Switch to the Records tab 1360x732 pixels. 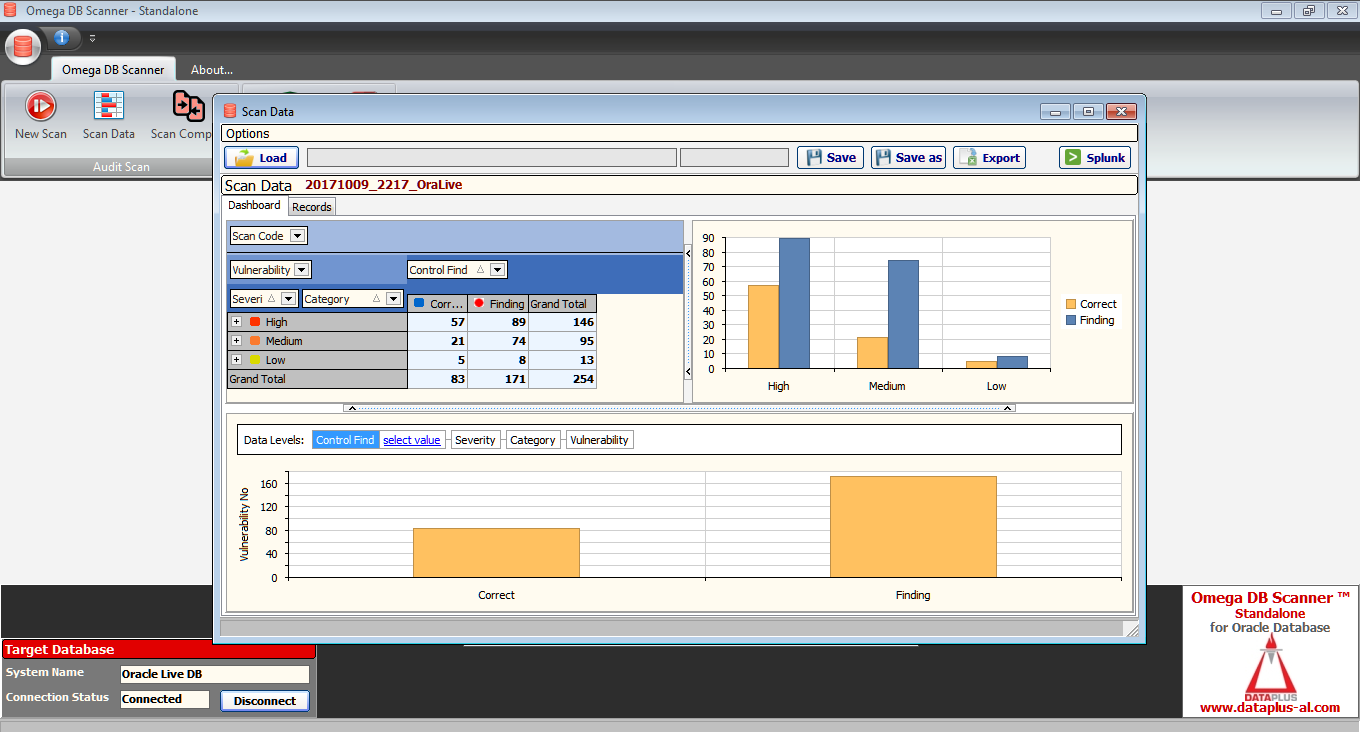tap(312, 207)
